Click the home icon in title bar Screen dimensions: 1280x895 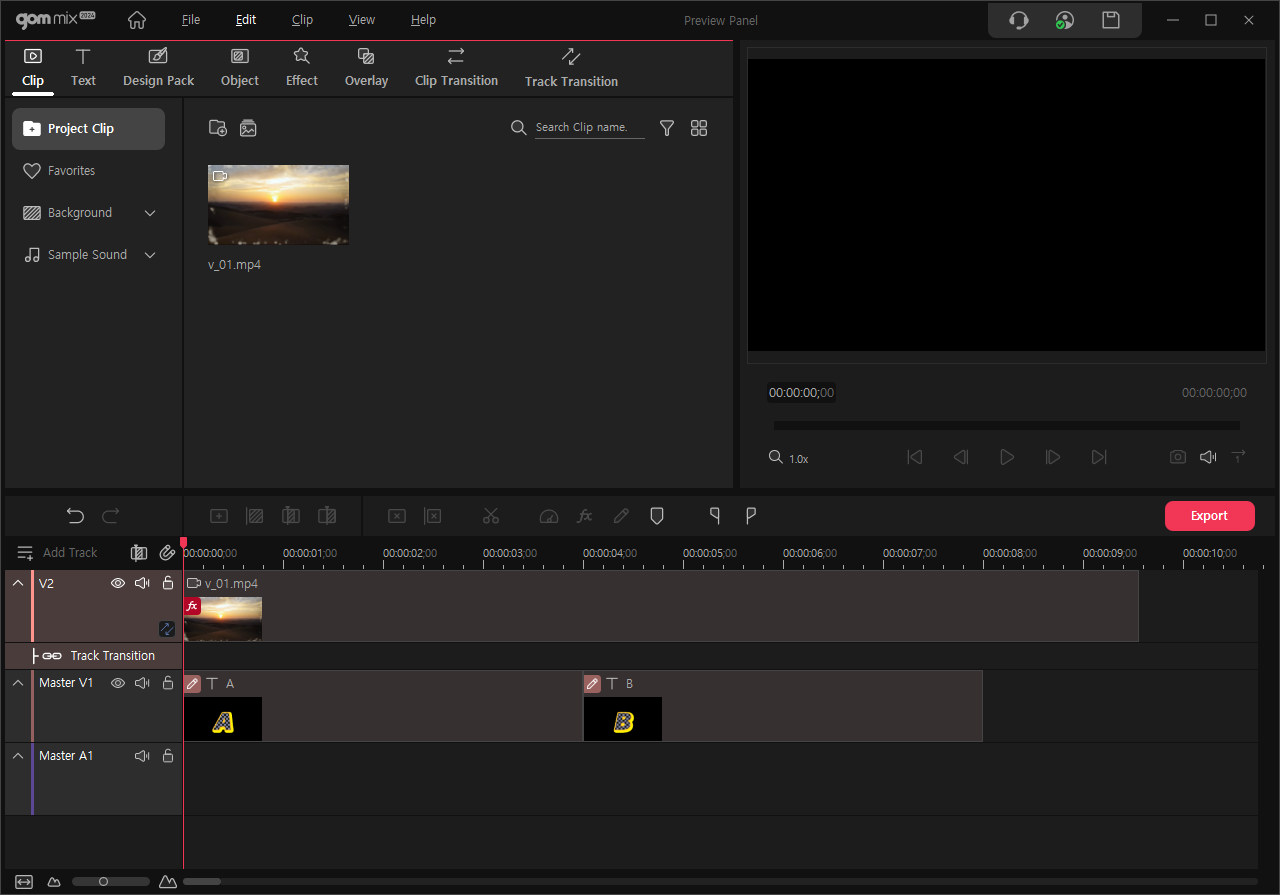click(137, 20)
